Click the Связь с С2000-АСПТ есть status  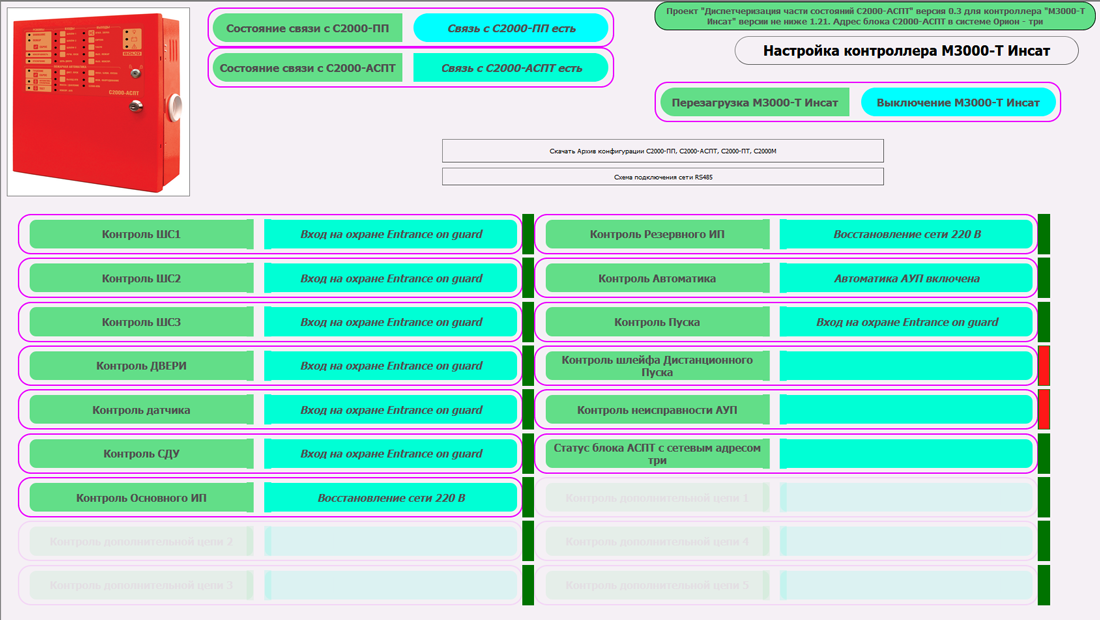(511, 68)
